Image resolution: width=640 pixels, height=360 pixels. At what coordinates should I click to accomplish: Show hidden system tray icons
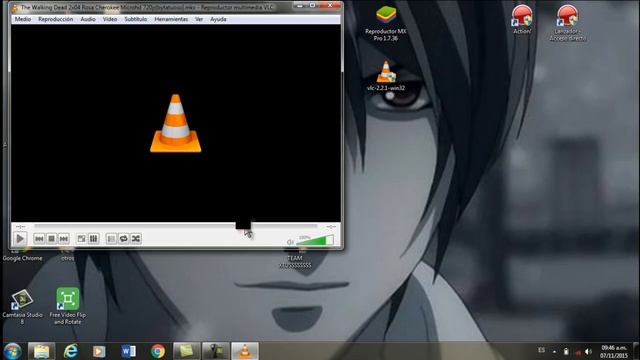tap(554, 351)
